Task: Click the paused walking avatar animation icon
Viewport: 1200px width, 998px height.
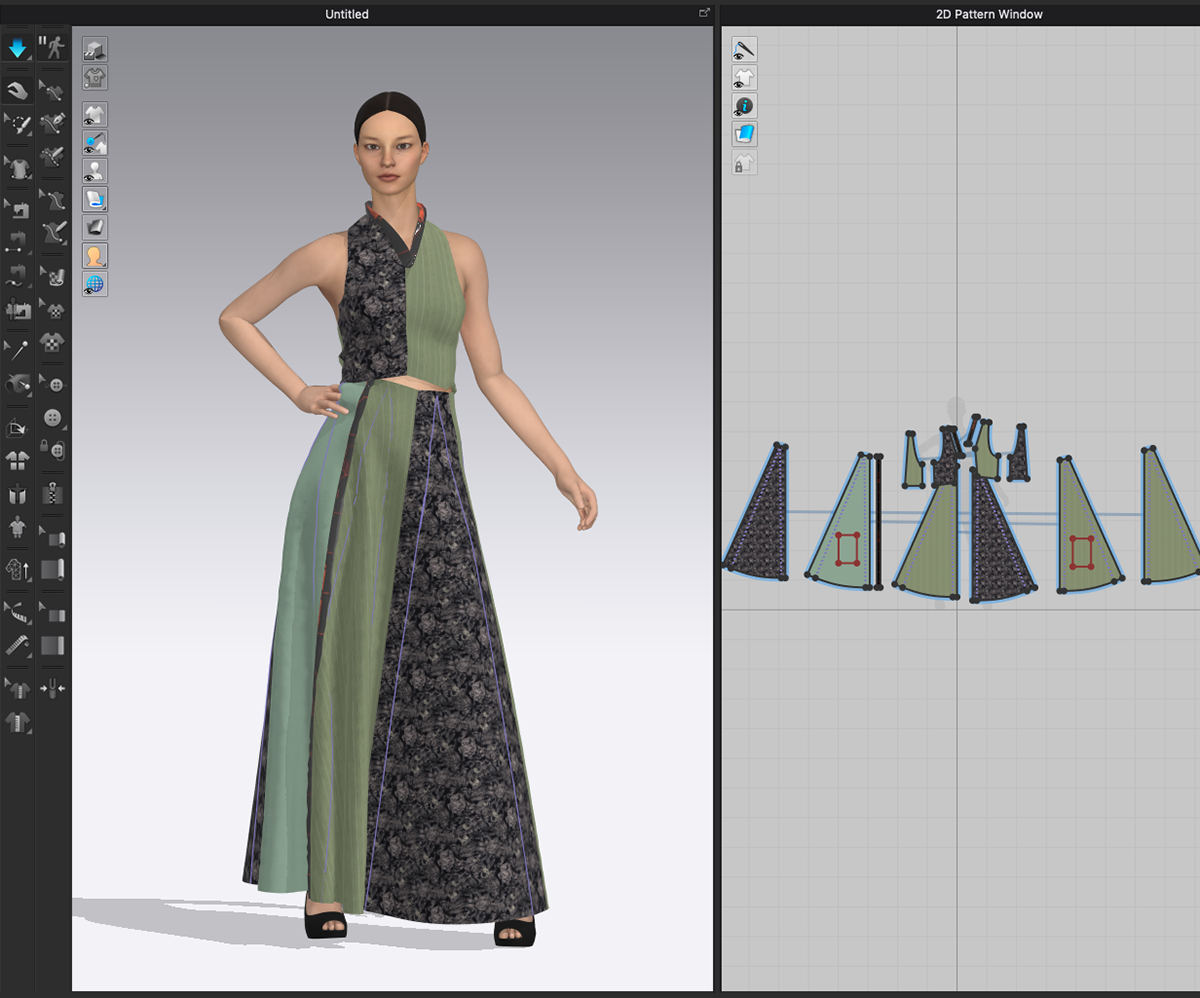Action: coord(51,47)
